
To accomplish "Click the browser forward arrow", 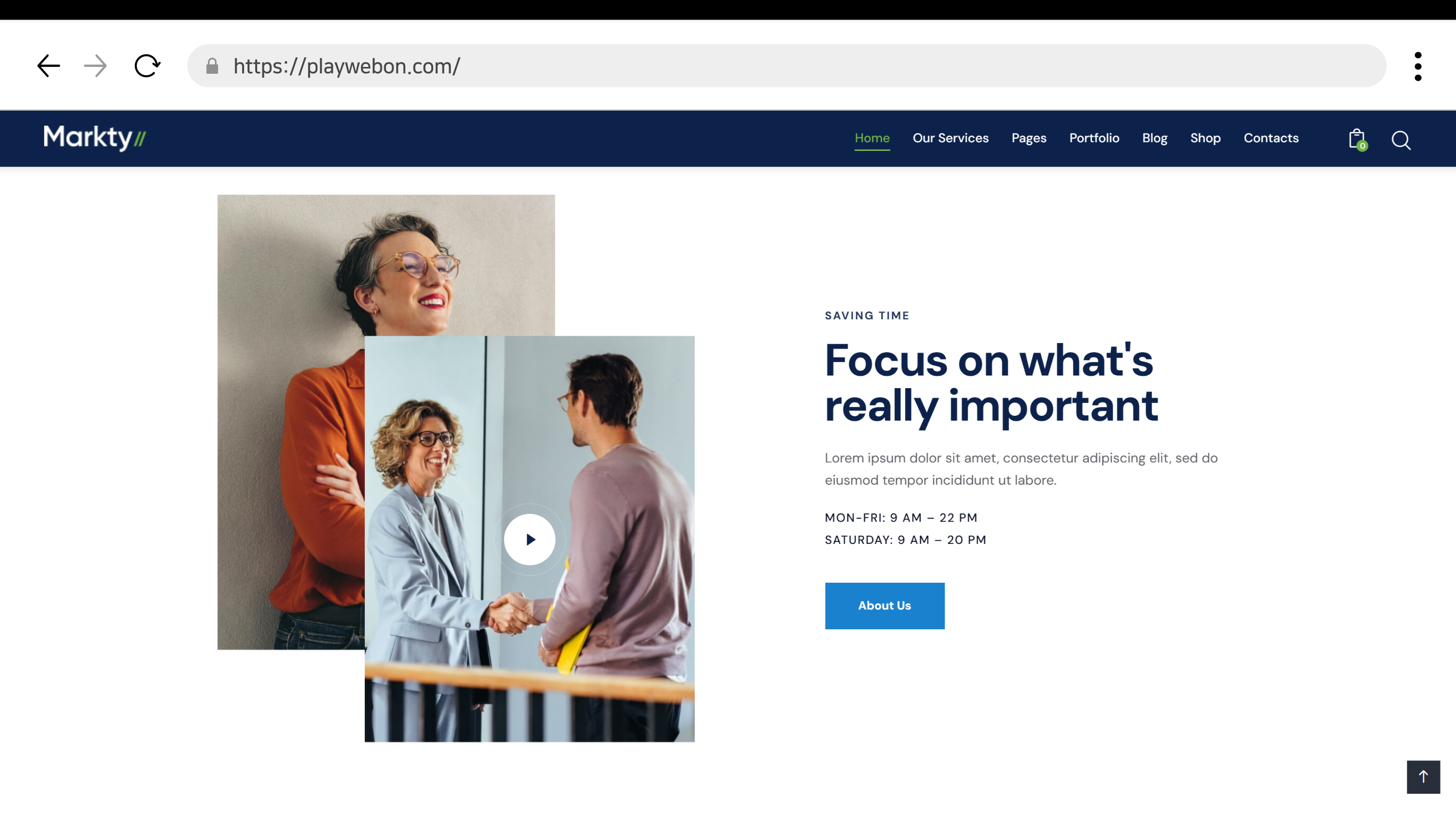I will click(x=95, y=66).
